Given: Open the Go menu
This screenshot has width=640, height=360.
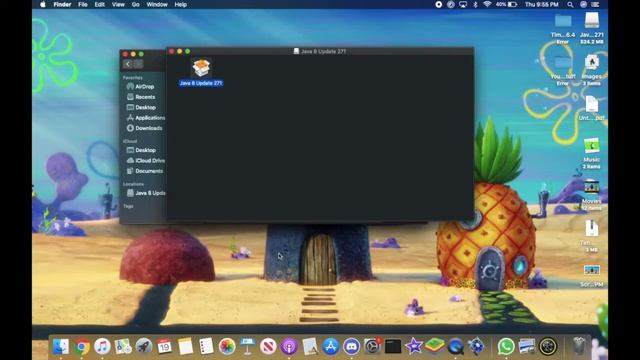Looking at the screenshot, I should click(x=136, y=4).
